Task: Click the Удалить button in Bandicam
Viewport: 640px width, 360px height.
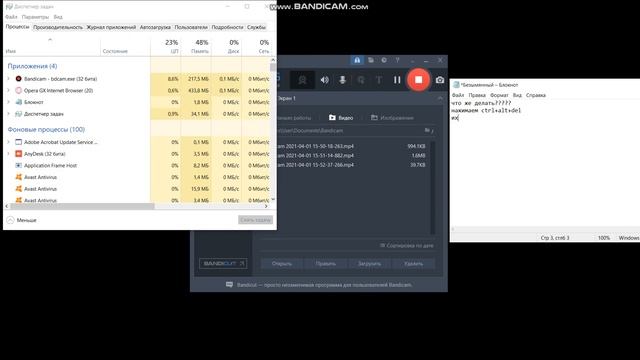Action: point(413,264)
